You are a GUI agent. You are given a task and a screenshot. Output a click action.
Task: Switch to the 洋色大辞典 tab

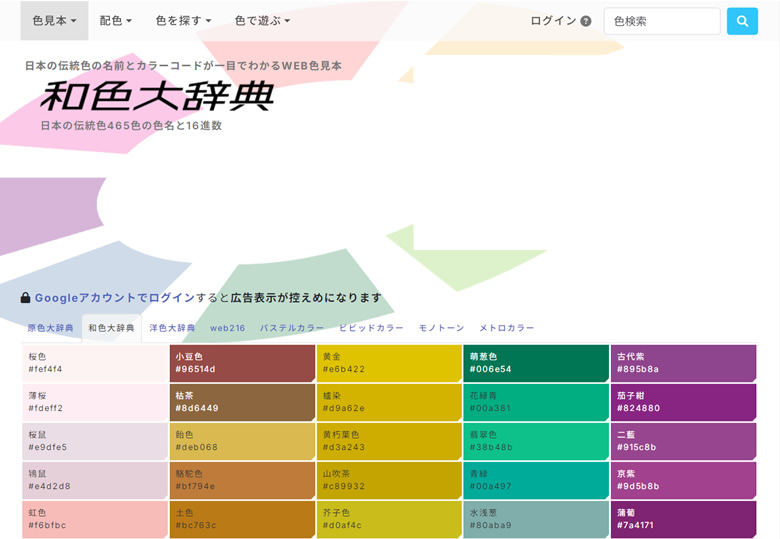(172, 328)
